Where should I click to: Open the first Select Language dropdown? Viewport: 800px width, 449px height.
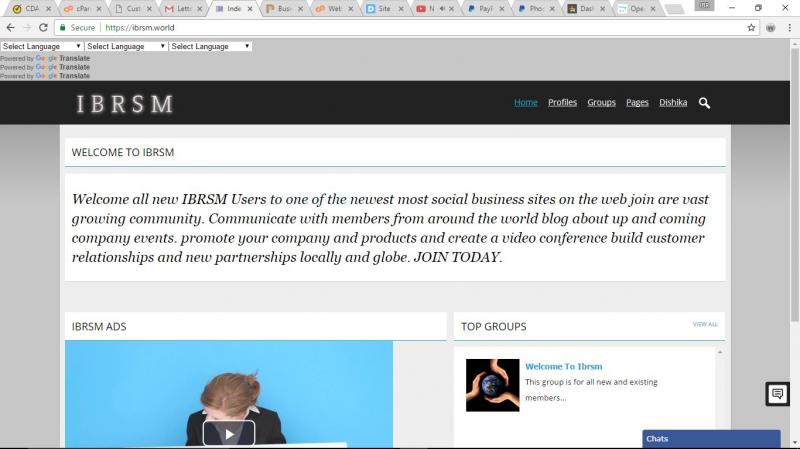[x=41, y=46]
